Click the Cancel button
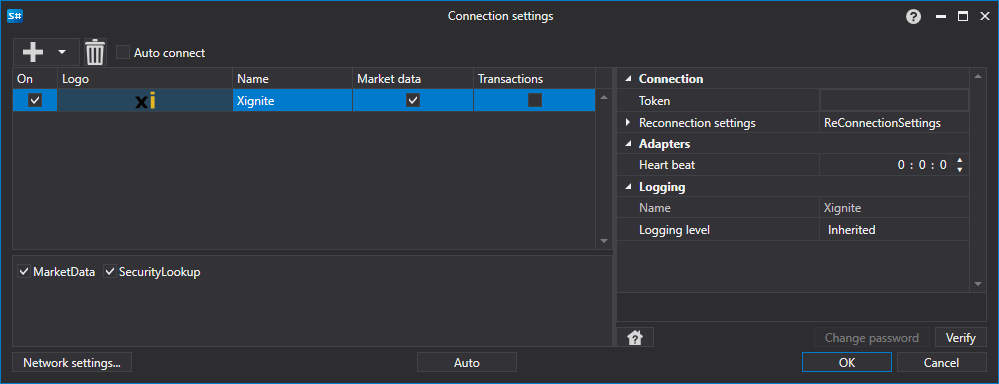The image size is (999, 384). pyautogui.click(x=942, y=363)
